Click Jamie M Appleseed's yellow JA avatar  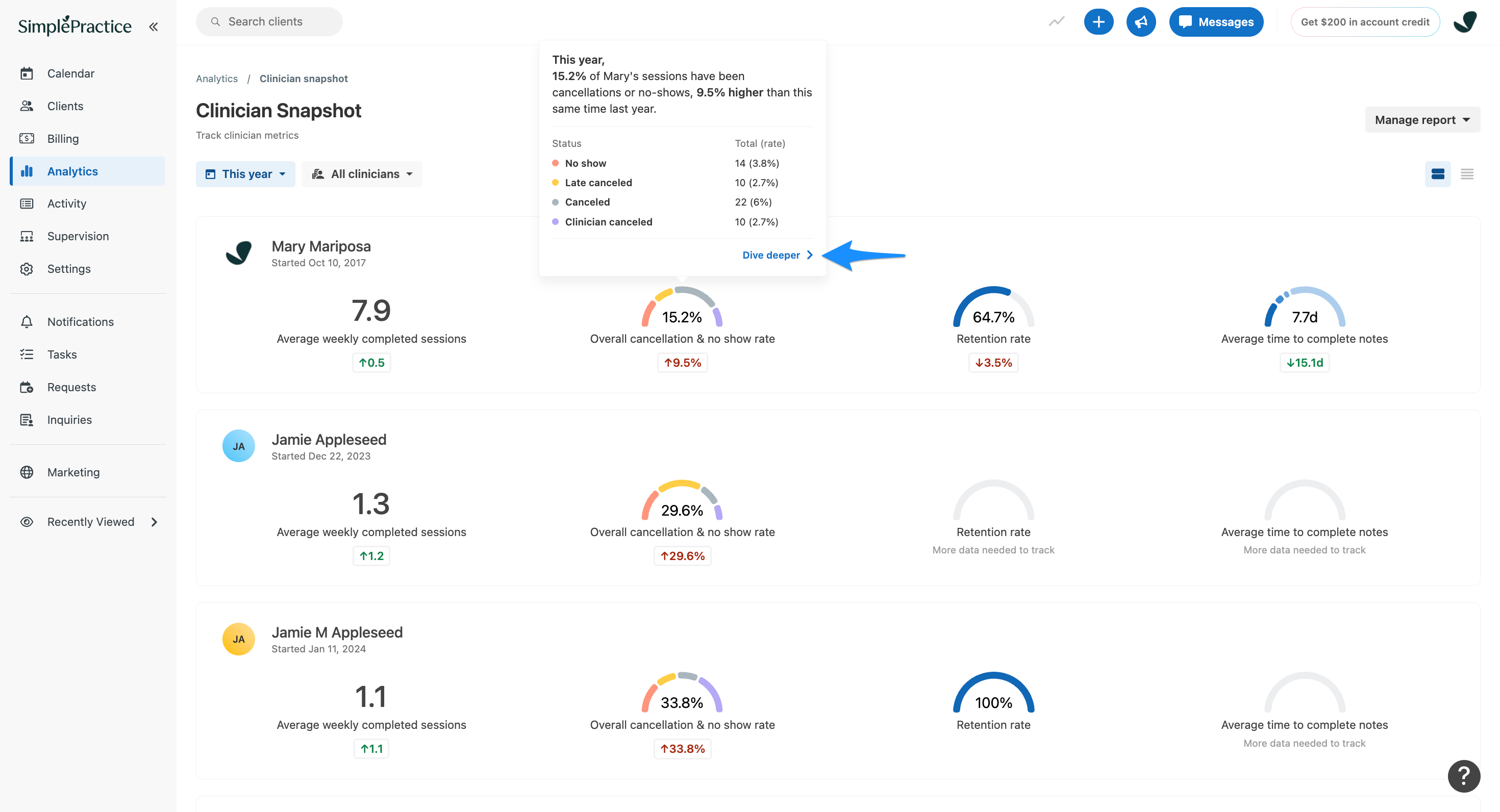[239, 639]
